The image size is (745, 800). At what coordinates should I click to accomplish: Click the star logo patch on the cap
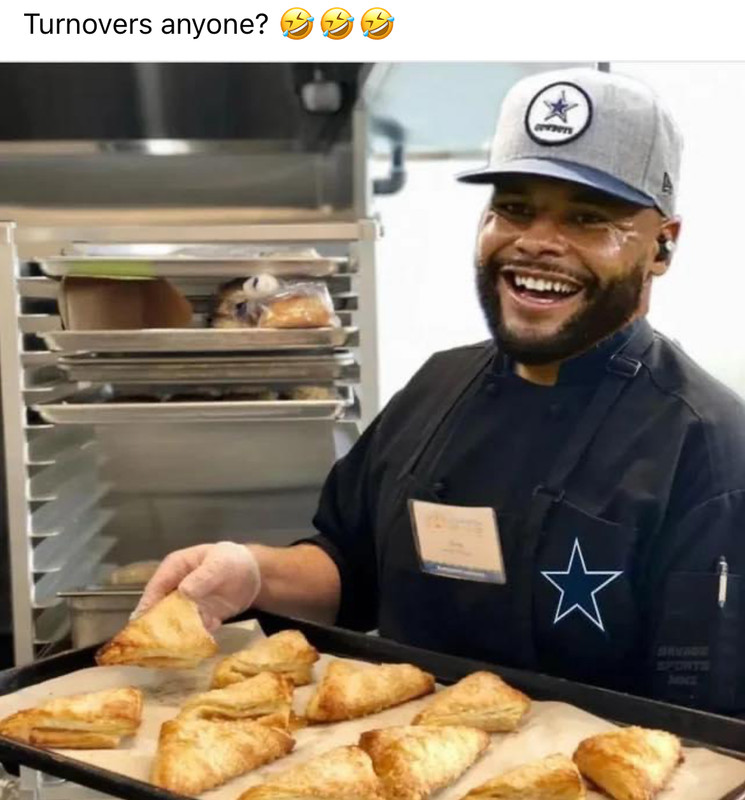click(x=558, y=113)
